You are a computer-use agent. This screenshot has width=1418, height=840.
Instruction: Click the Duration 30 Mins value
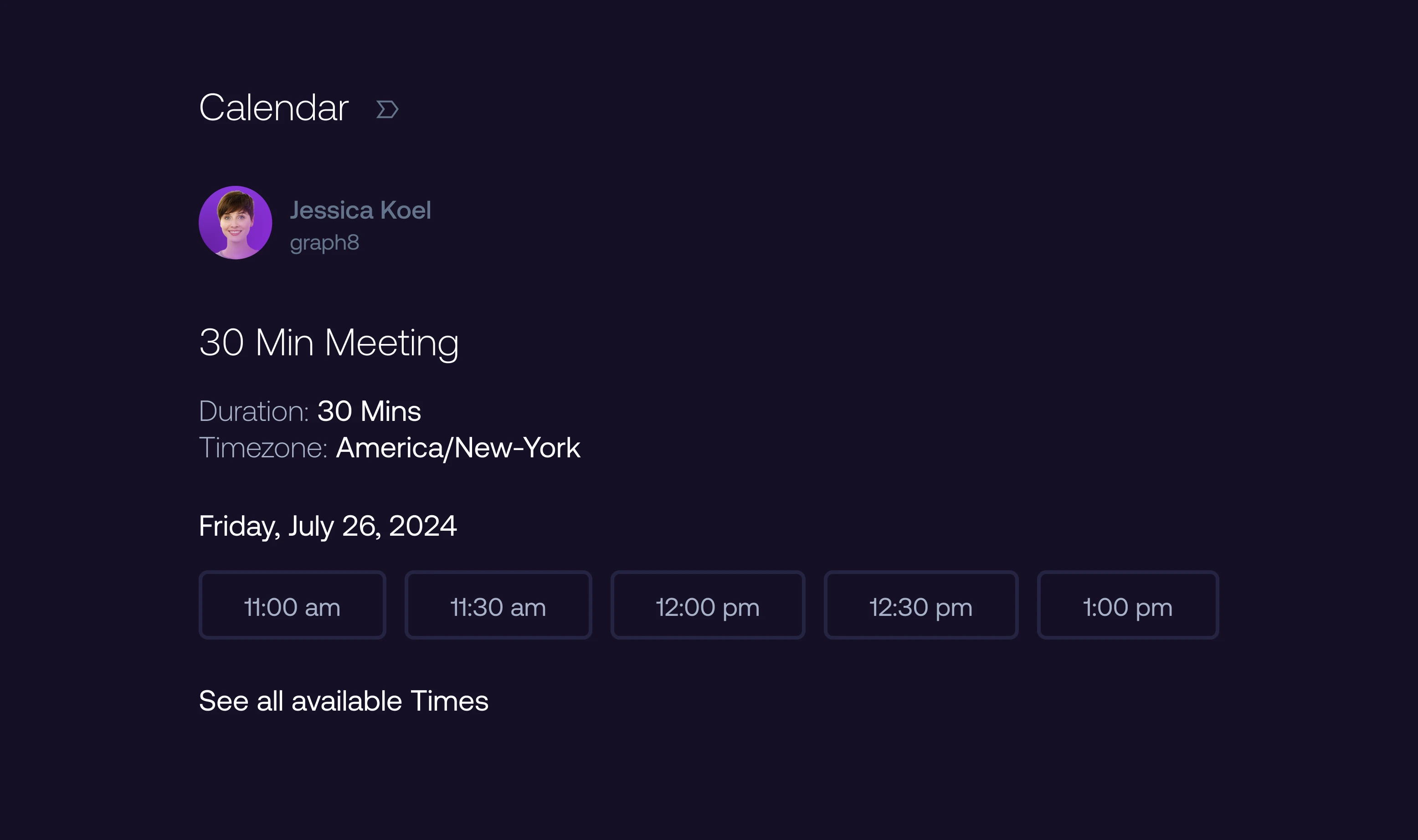(x=369, y=411)
